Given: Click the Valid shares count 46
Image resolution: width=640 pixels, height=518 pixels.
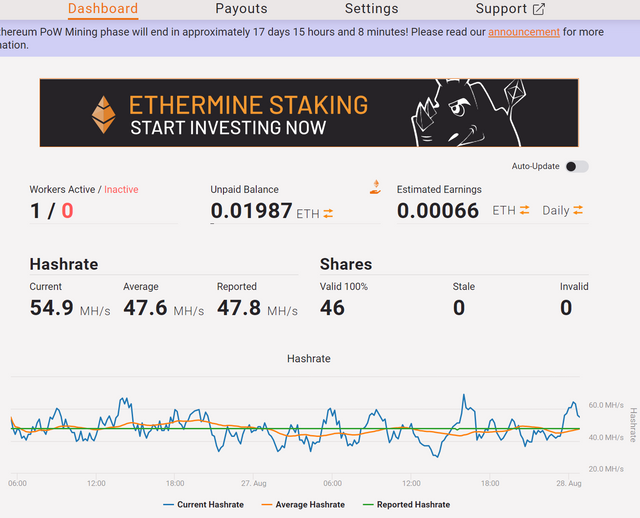Looking at the screenshot, I should (332, 308).
